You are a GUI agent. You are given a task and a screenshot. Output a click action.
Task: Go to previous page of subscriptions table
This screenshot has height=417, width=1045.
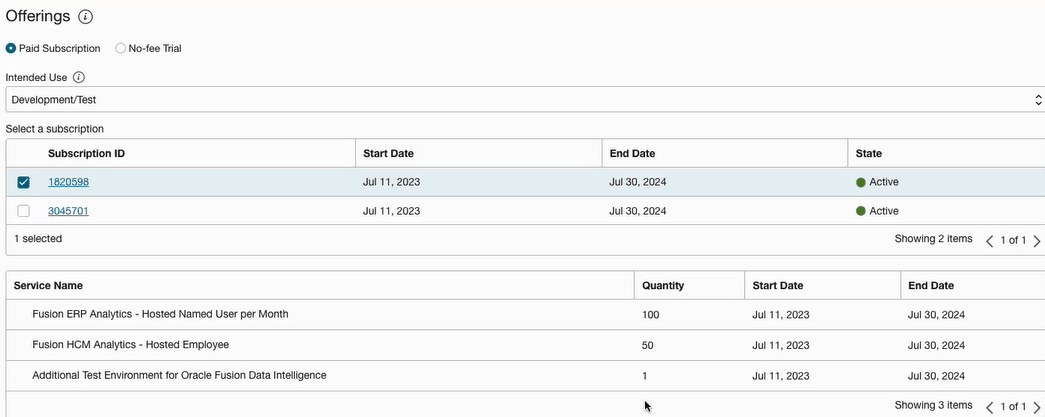coord(990,240)
